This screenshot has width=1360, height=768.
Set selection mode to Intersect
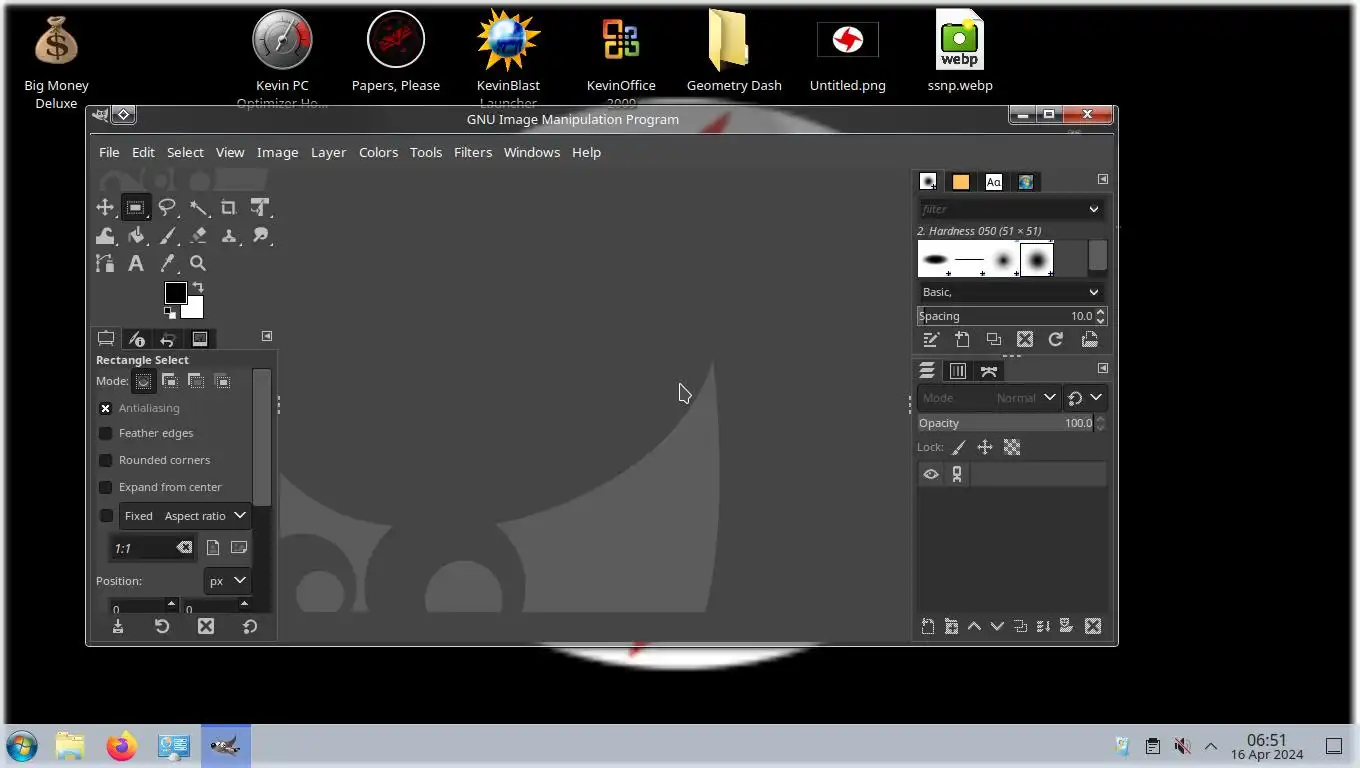point(222,381)
